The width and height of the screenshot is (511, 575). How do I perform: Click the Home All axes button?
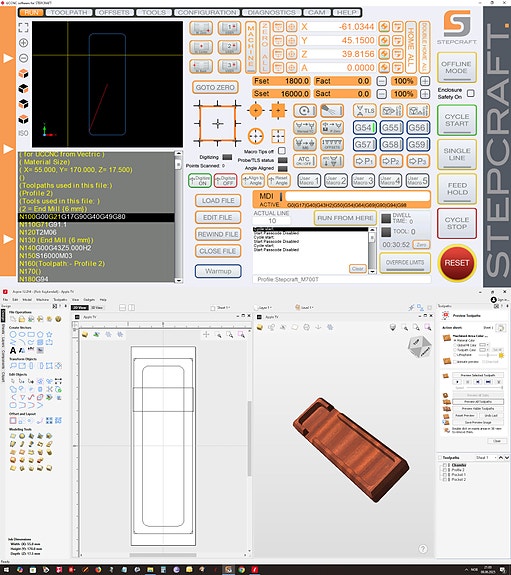(x=410, y=47)
